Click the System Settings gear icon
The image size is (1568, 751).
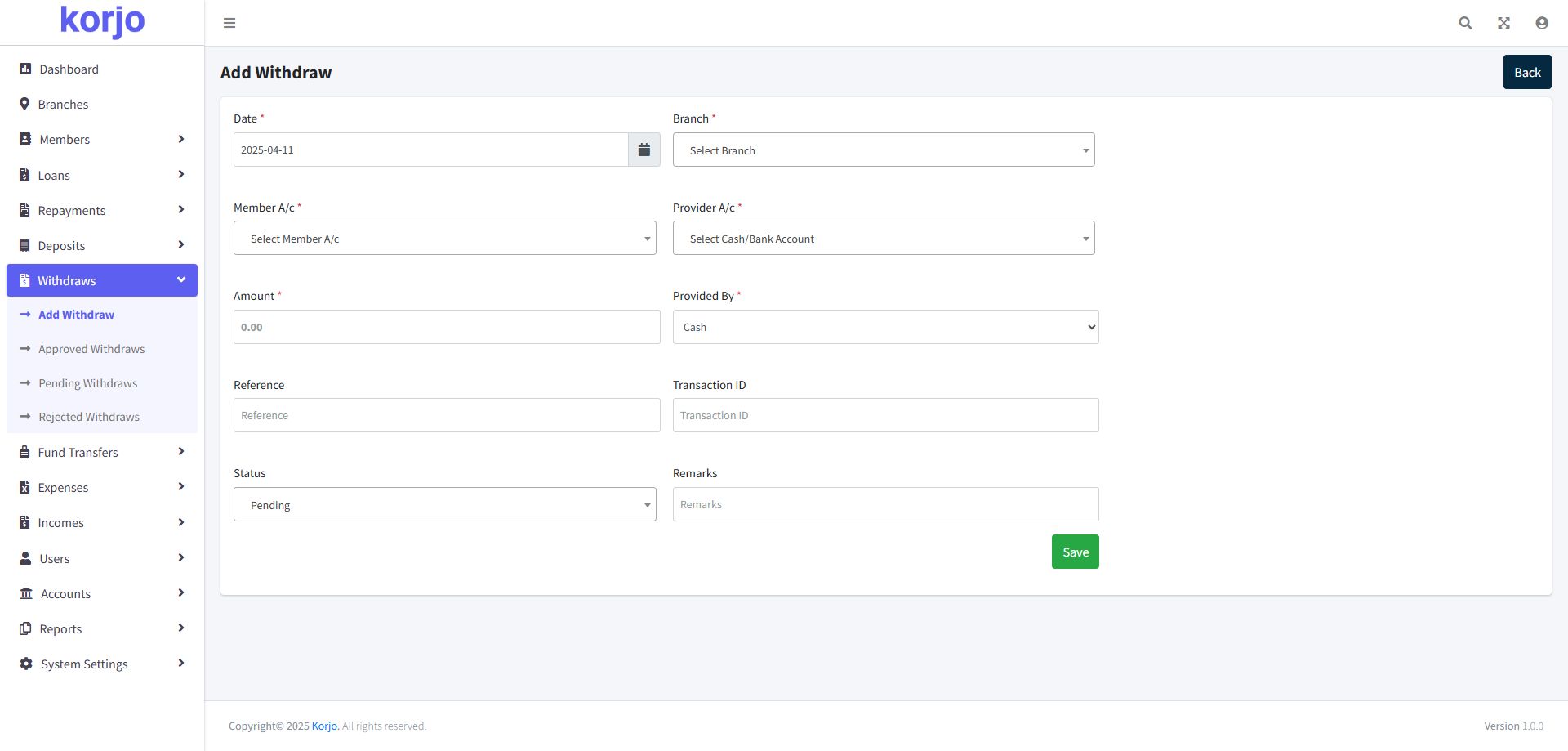point(26,664)
